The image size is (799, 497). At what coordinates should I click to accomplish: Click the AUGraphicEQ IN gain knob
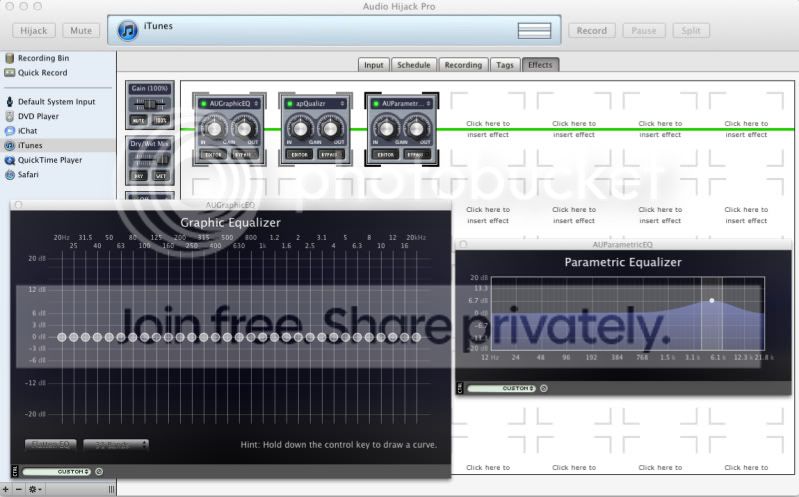pyautogui.click(x=214, y=128)
